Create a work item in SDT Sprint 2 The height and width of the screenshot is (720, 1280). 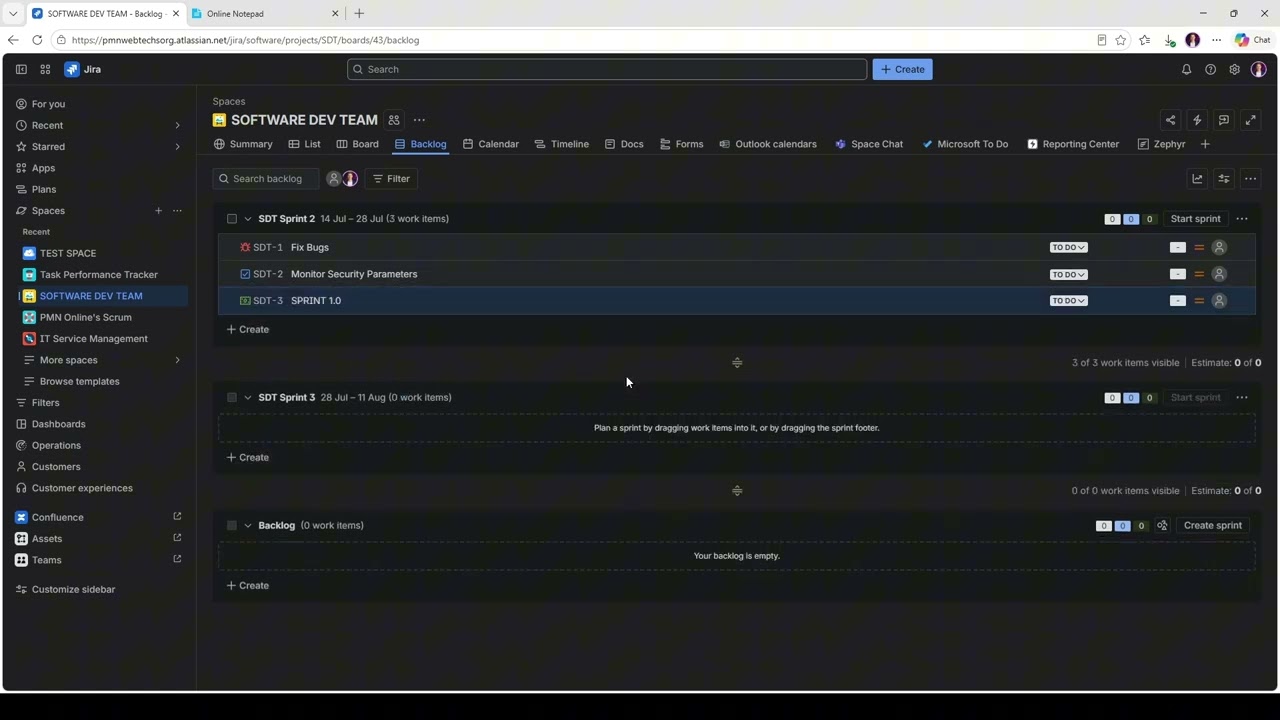pos(247,329)
